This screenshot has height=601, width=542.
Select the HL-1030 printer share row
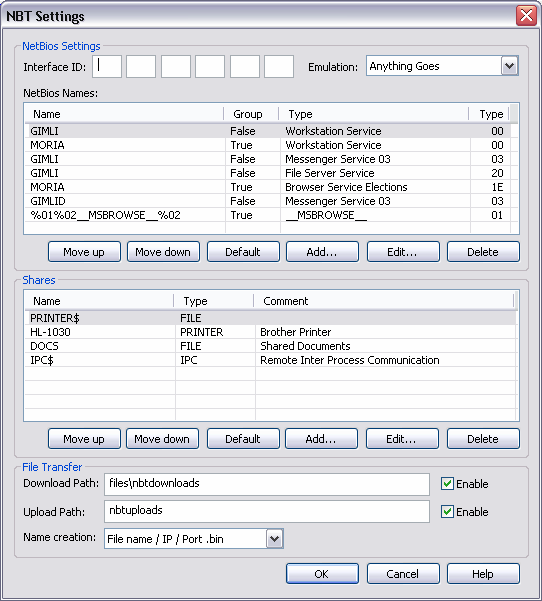click(270, 332)
